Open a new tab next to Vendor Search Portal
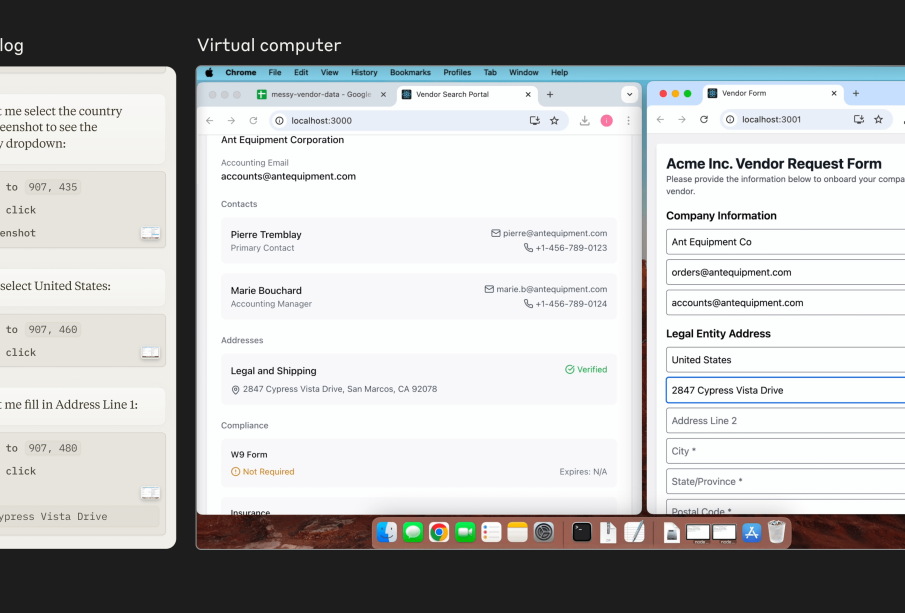The width and height of the screenshot is (905, 613). pos(550,95)
